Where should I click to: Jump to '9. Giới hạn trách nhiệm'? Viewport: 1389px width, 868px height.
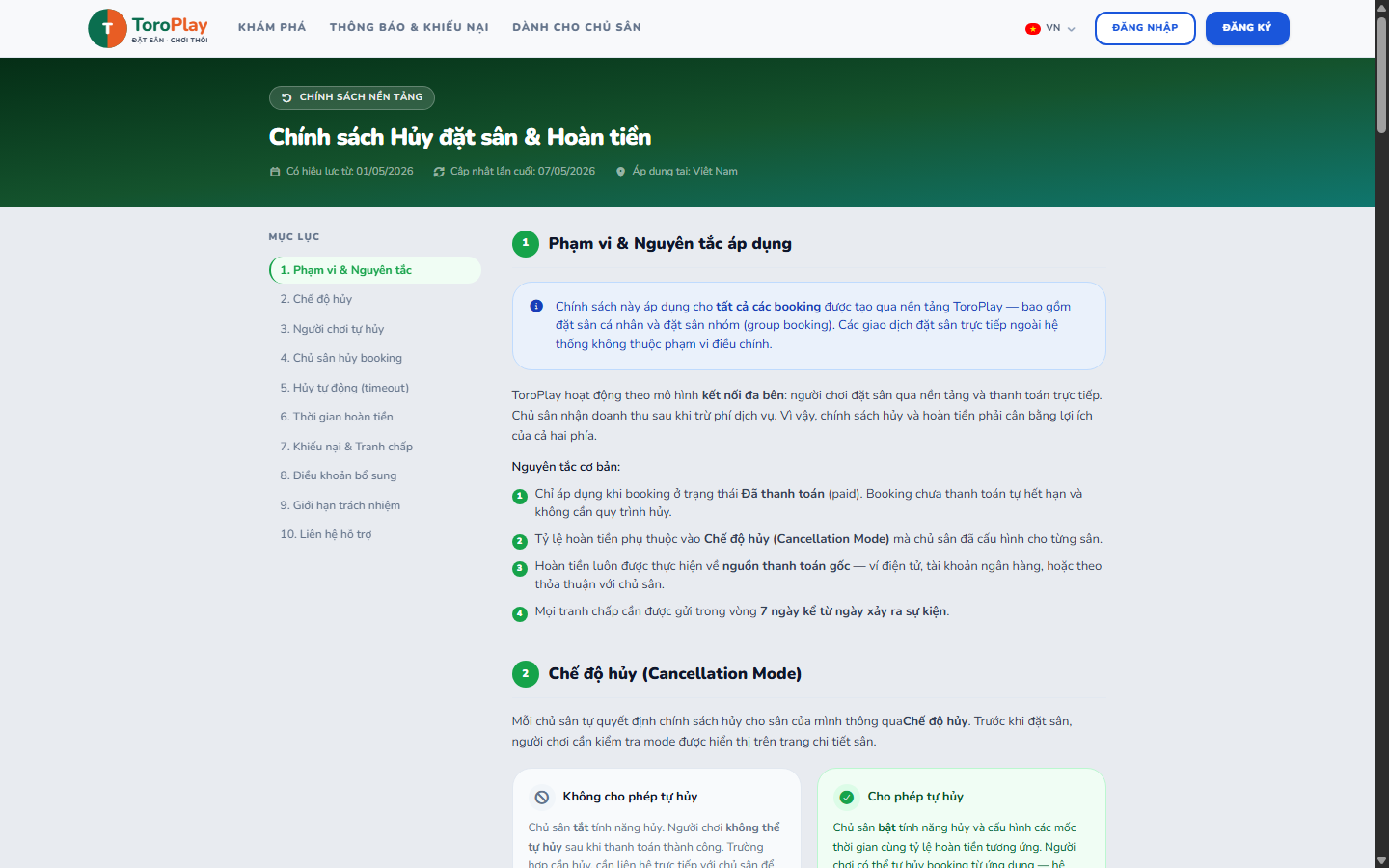click(x=375, y=505)
